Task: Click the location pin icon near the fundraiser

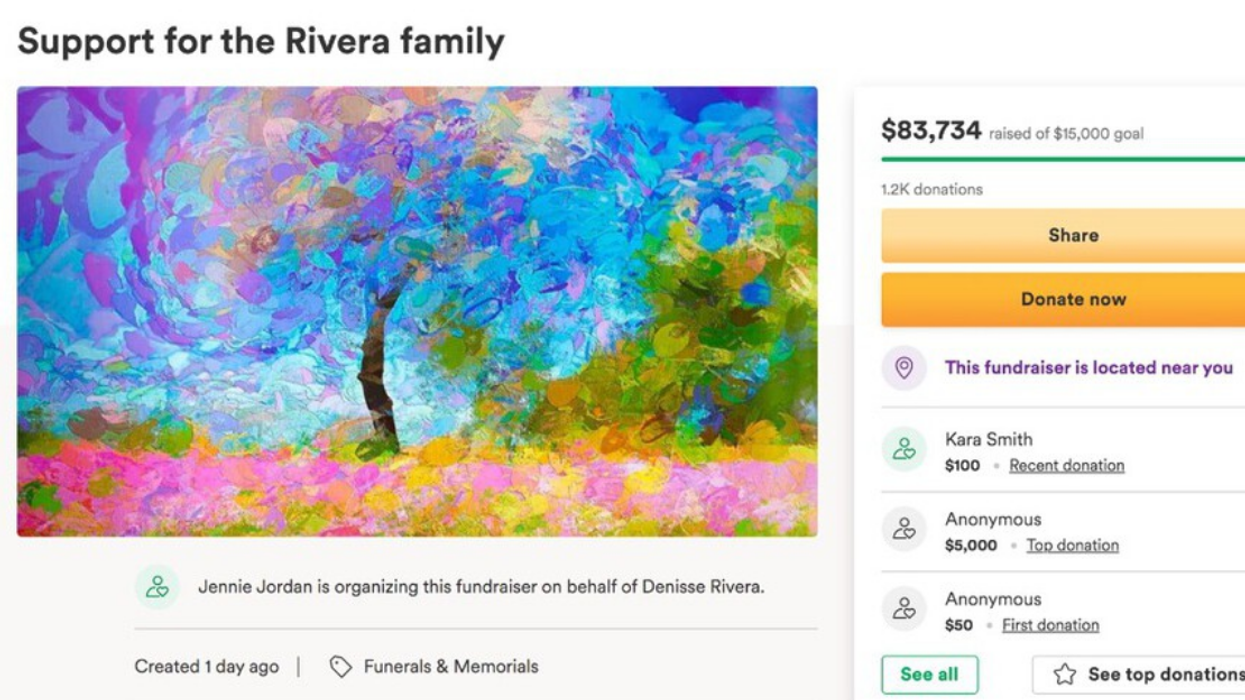Action: (x=903, y=367)
